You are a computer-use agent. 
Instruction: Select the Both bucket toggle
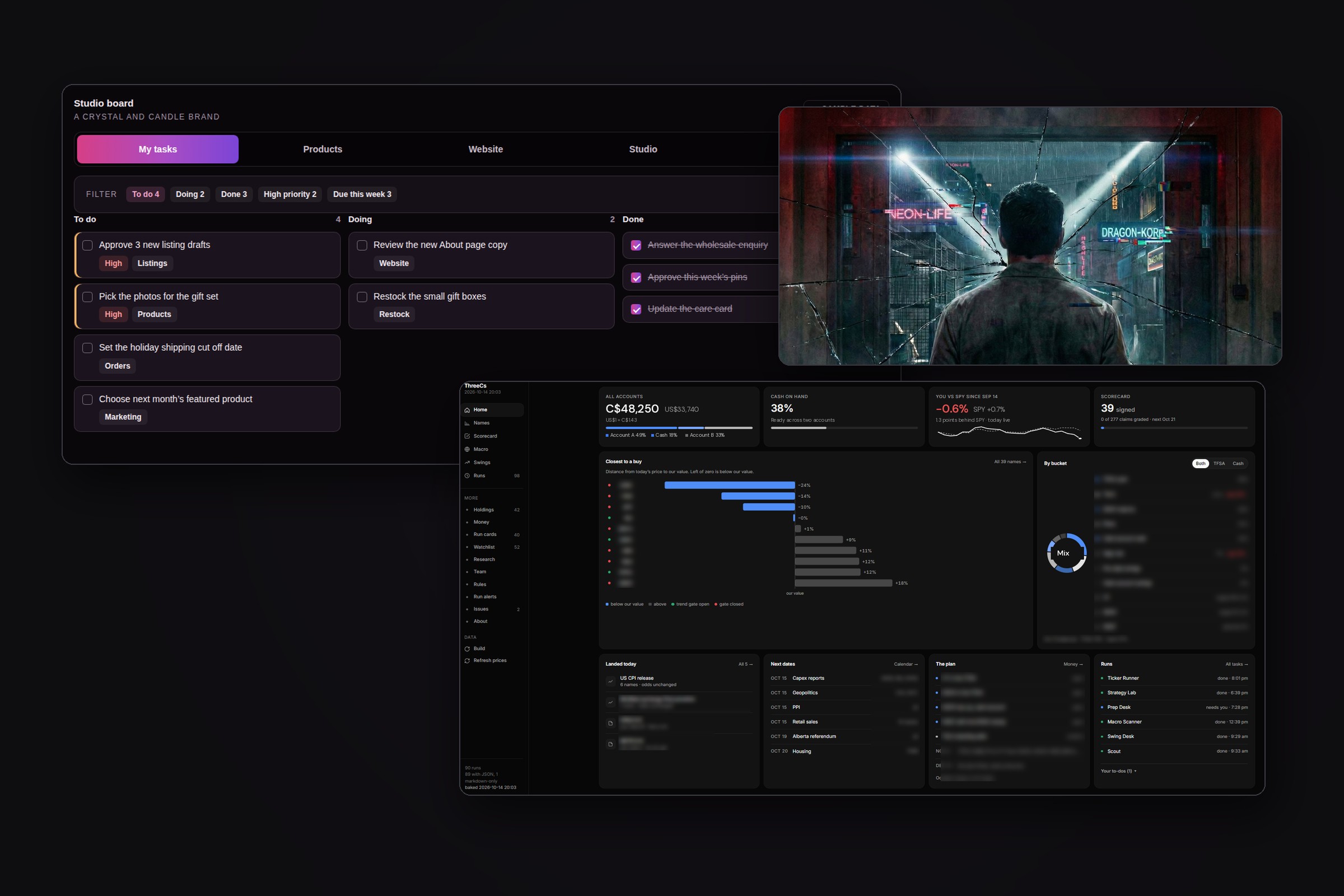1201,464
